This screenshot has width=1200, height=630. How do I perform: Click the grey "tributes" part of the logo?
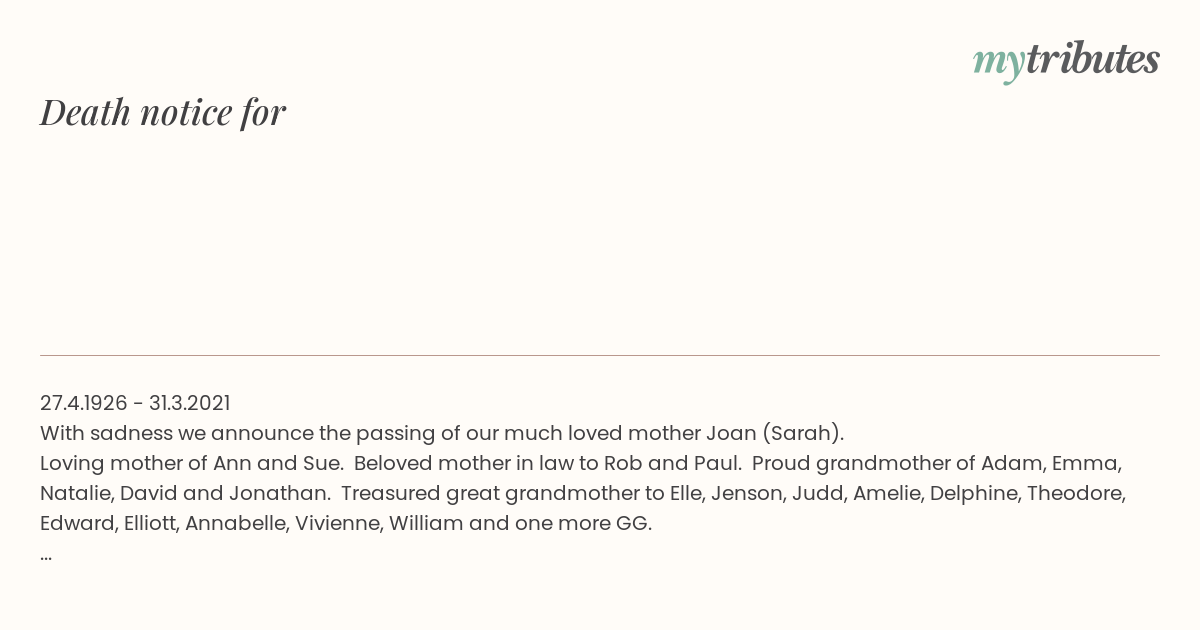1092,59
